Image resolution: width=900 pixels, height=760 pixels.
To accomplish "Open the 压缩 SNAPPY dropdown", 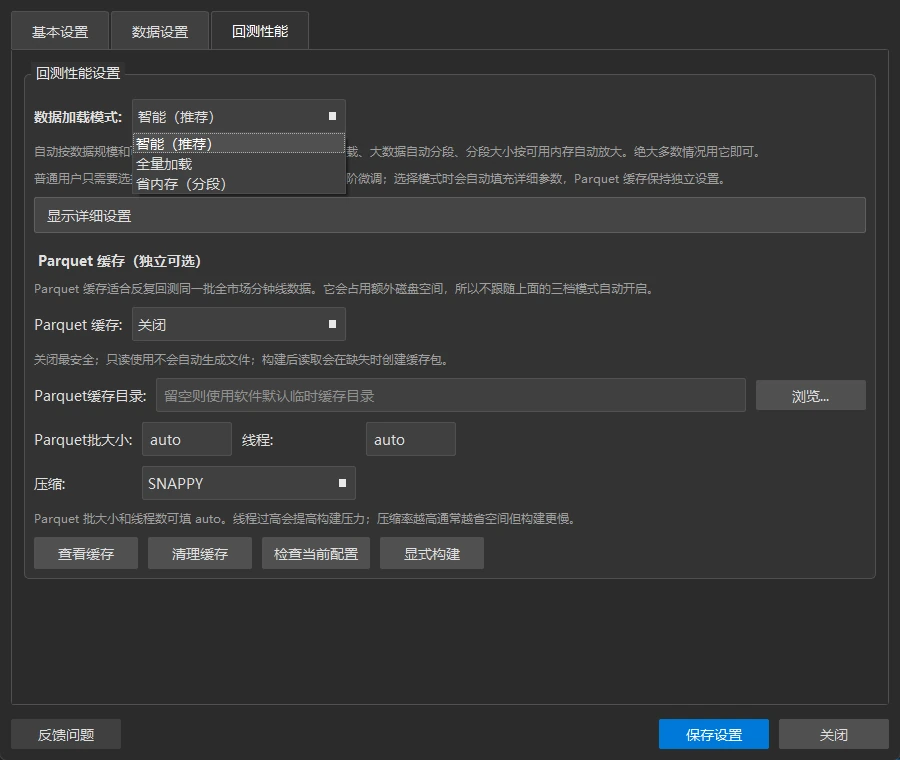I will [249, 483].
